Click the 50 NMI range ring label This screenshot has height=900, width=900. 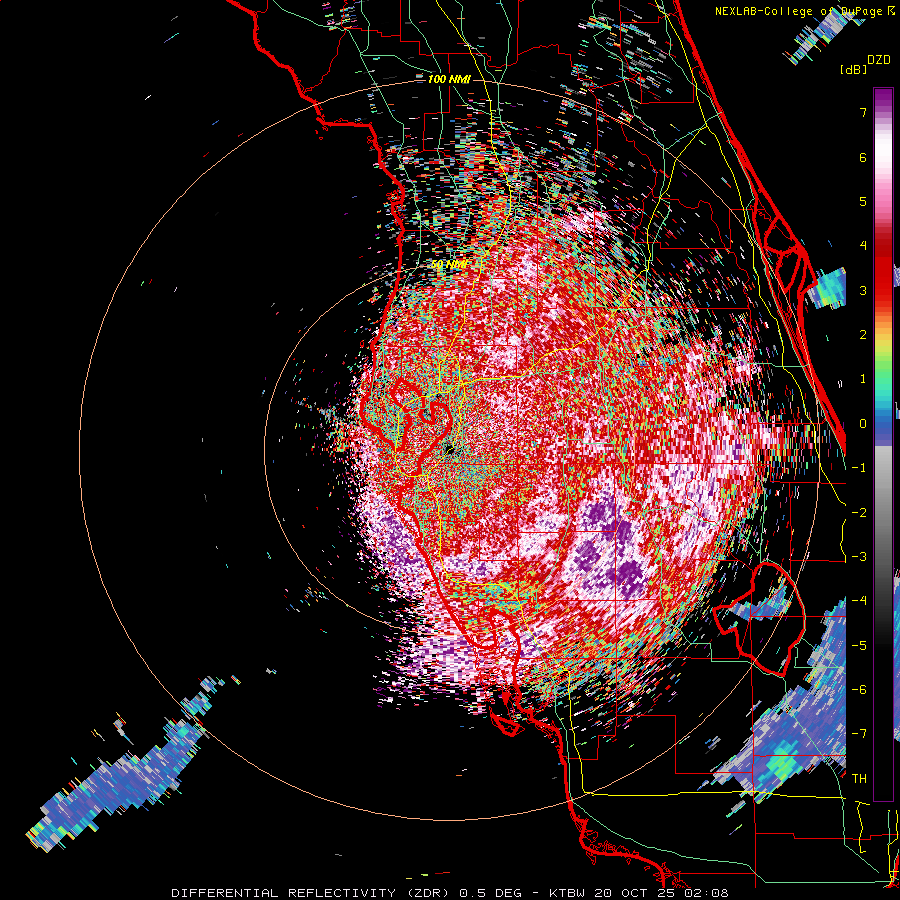(449, 265)
